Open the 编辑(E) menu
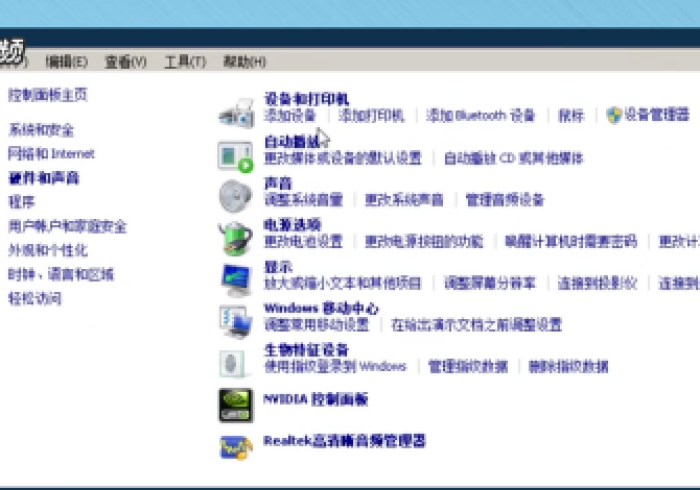The height and width of the screenshot is (490, 700). click(66, 62)
